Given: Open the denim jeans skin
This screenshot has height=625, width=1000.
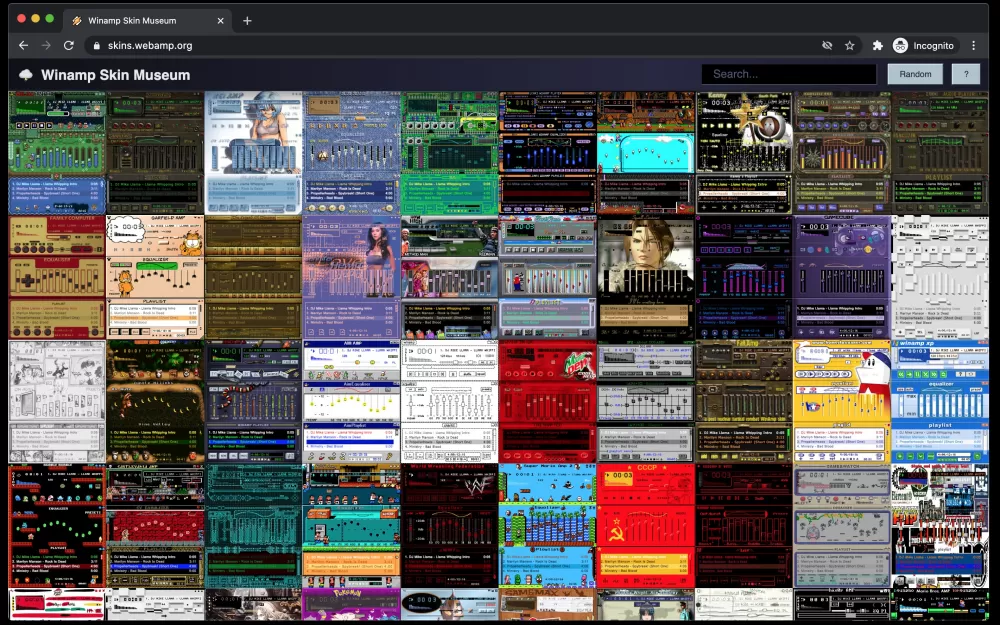Looking at the screenshot, I should coord(351,152).
